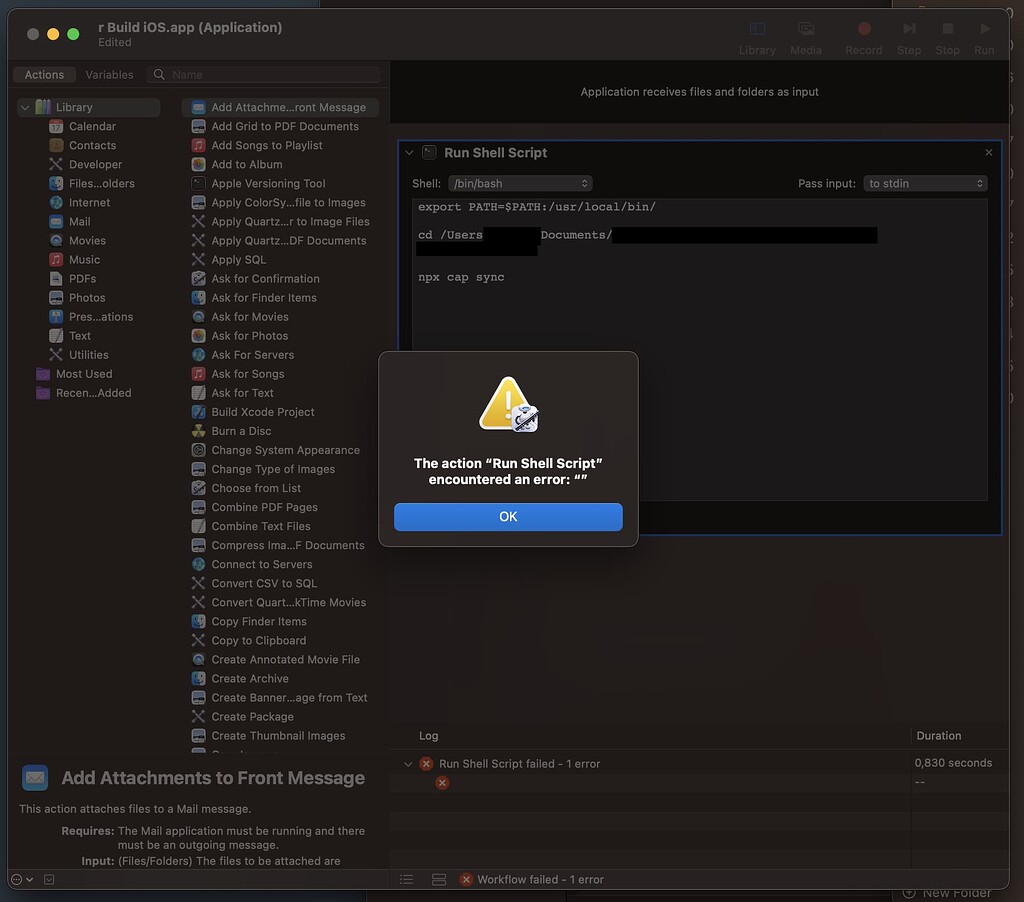The image size is (1024, 902).
Task: Select Connect to Servers action
Action: [262, 564]
